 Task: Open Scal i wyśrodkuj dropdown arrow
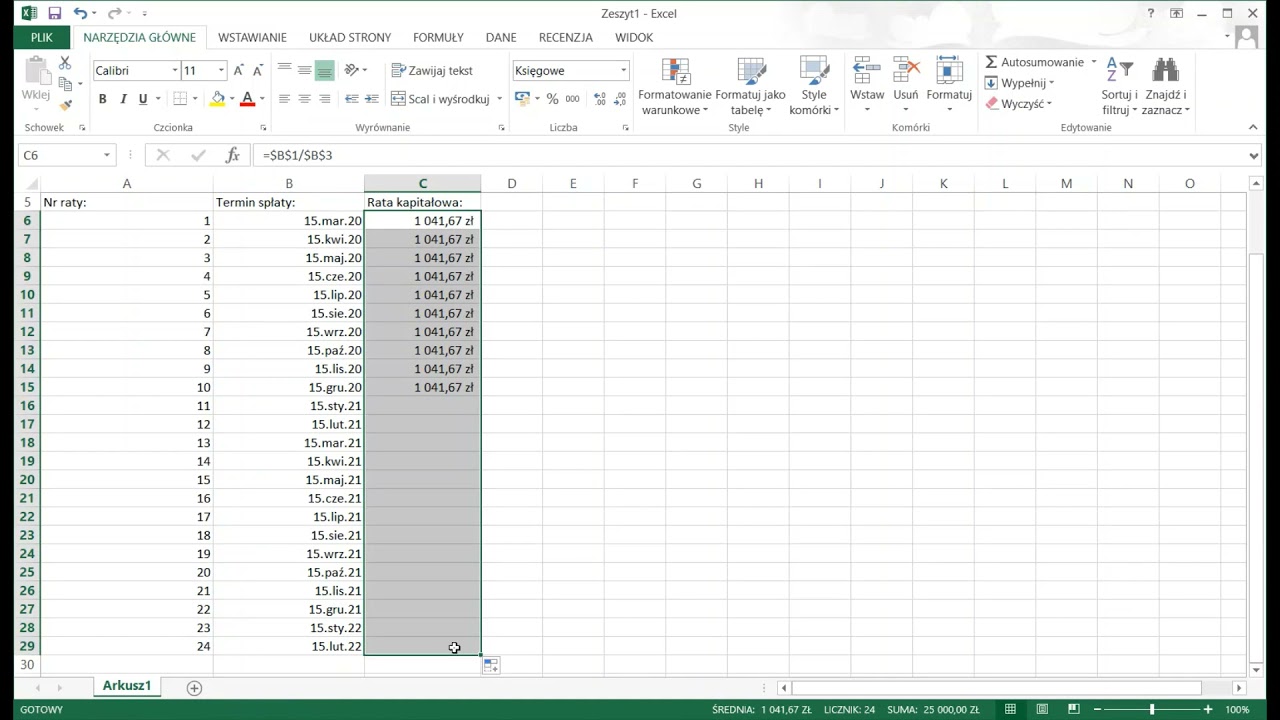tap(498, 99)
